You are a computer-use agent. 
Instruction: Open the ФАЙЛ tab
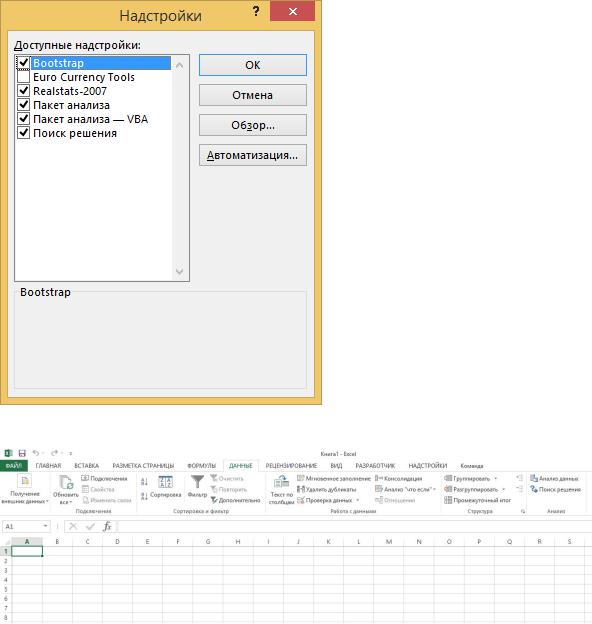[14, 465]
